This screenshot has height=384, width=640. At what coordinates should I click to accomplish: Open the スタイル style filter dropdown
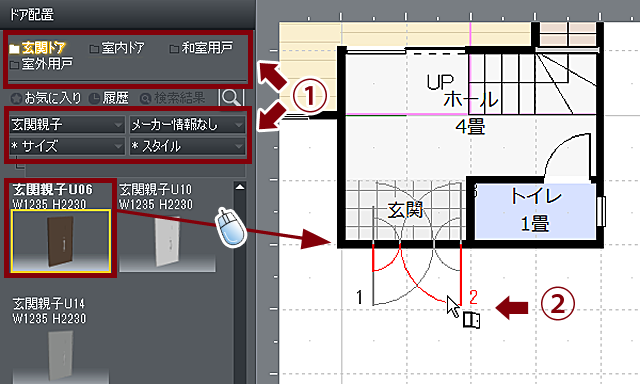187,146
